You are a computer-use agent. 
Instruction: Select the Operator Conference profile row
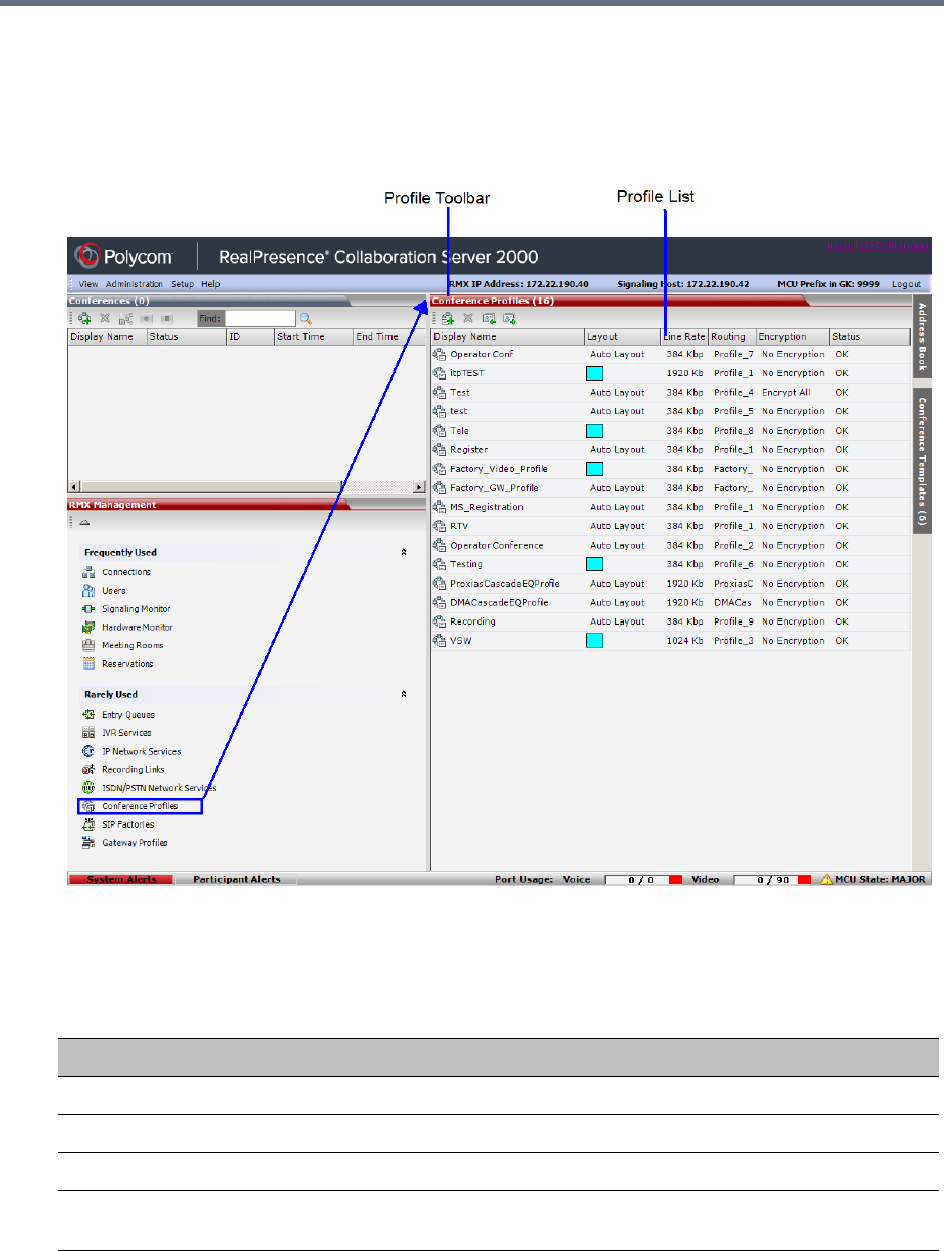[x=670, y=545]
